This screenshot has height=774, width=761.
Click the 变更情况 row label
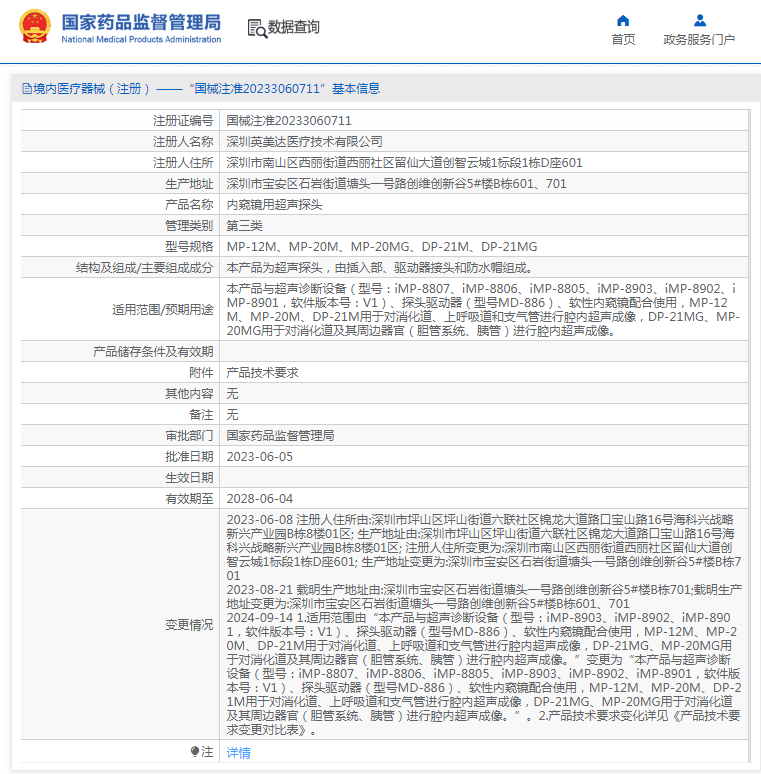189,624
